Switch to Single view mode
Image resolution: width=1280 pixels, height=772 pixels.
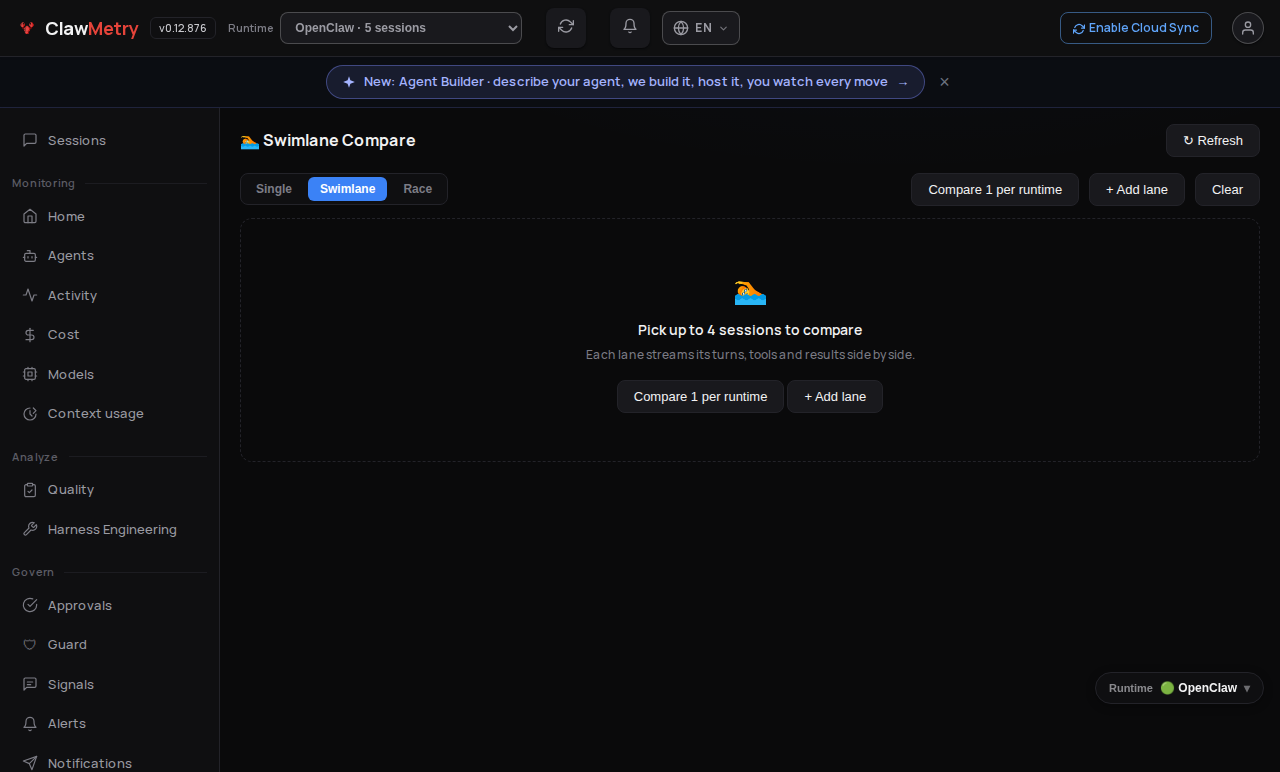pos(274,189)
